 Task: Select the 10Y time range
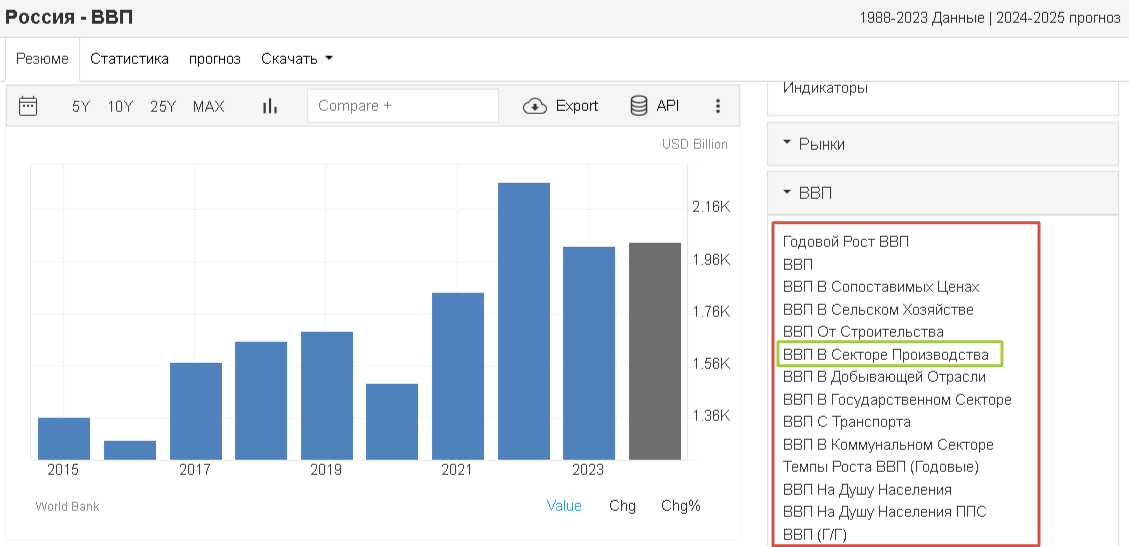point(120,106)
